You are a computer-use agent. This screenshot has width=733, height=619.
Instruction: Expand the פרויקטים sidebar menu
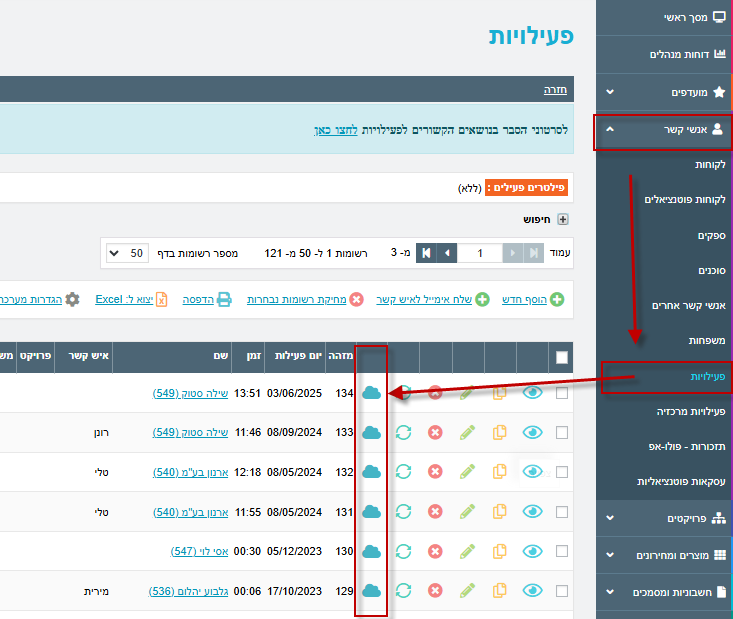click(664, 518)
